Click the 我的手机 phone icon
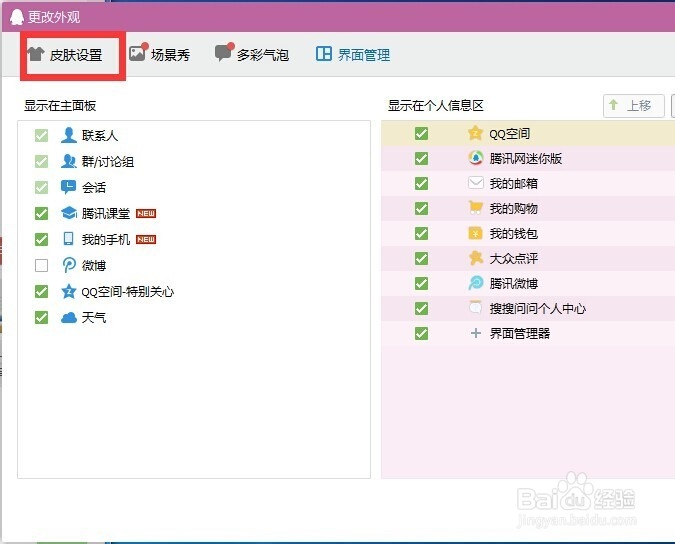This screenshot has height=544, width=675. point(68,239)
